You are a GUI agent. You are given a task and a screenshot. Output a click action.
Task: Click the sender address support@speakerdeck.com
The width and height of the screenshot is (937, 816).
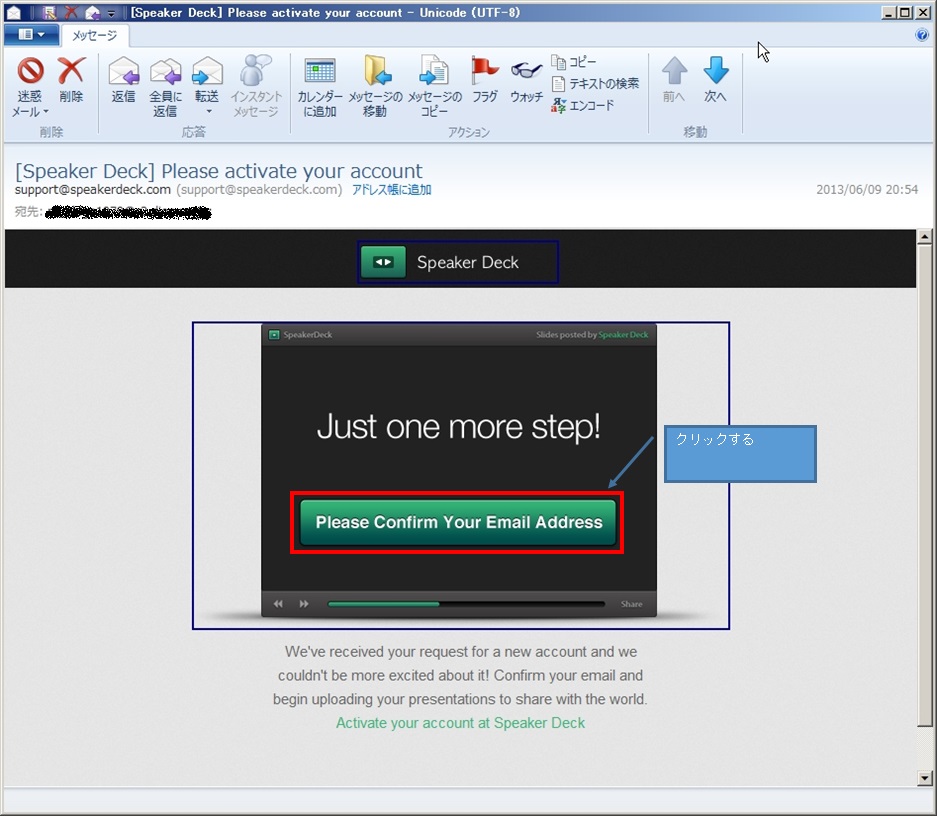click(x=93, y=190)
